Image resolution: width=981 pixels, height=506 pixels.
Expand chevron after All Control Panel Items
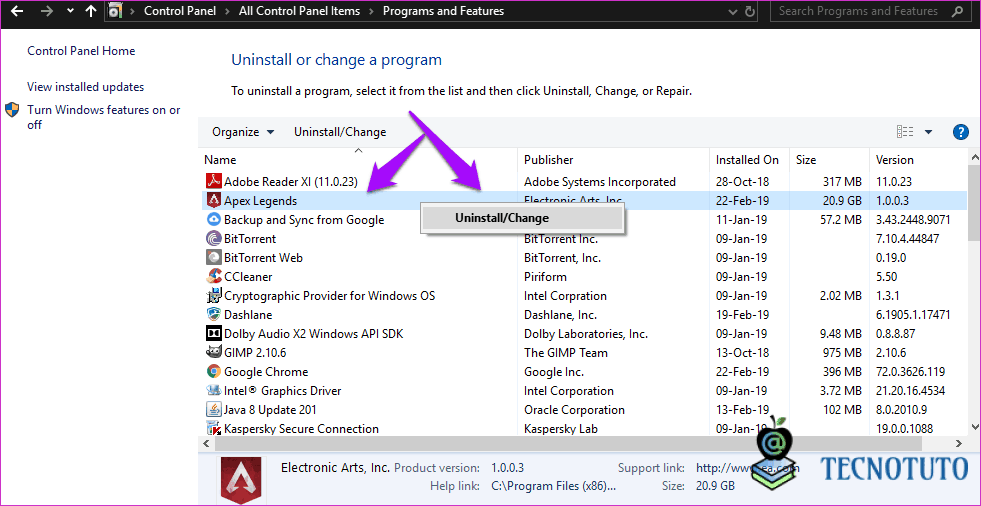pos(371,11)
